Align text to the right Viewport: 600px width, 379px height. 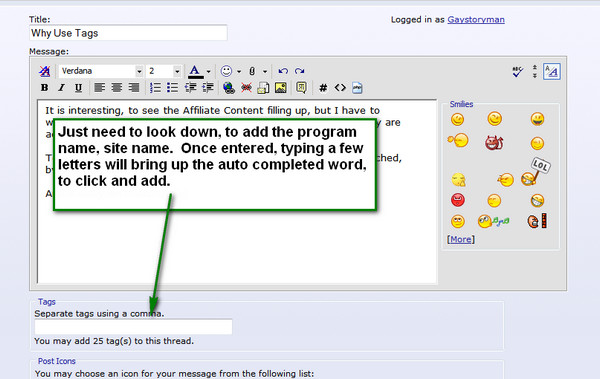(134, 88)
